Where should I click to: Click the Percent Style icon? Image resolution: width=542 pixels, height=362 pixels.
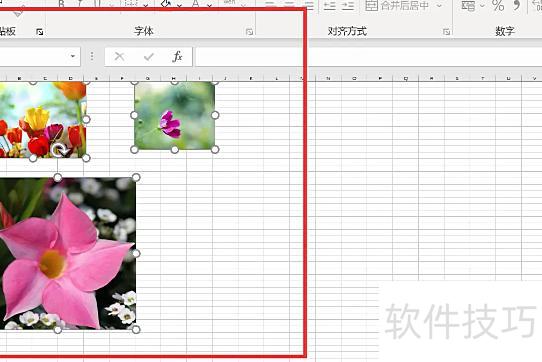(x=498, y=5)
